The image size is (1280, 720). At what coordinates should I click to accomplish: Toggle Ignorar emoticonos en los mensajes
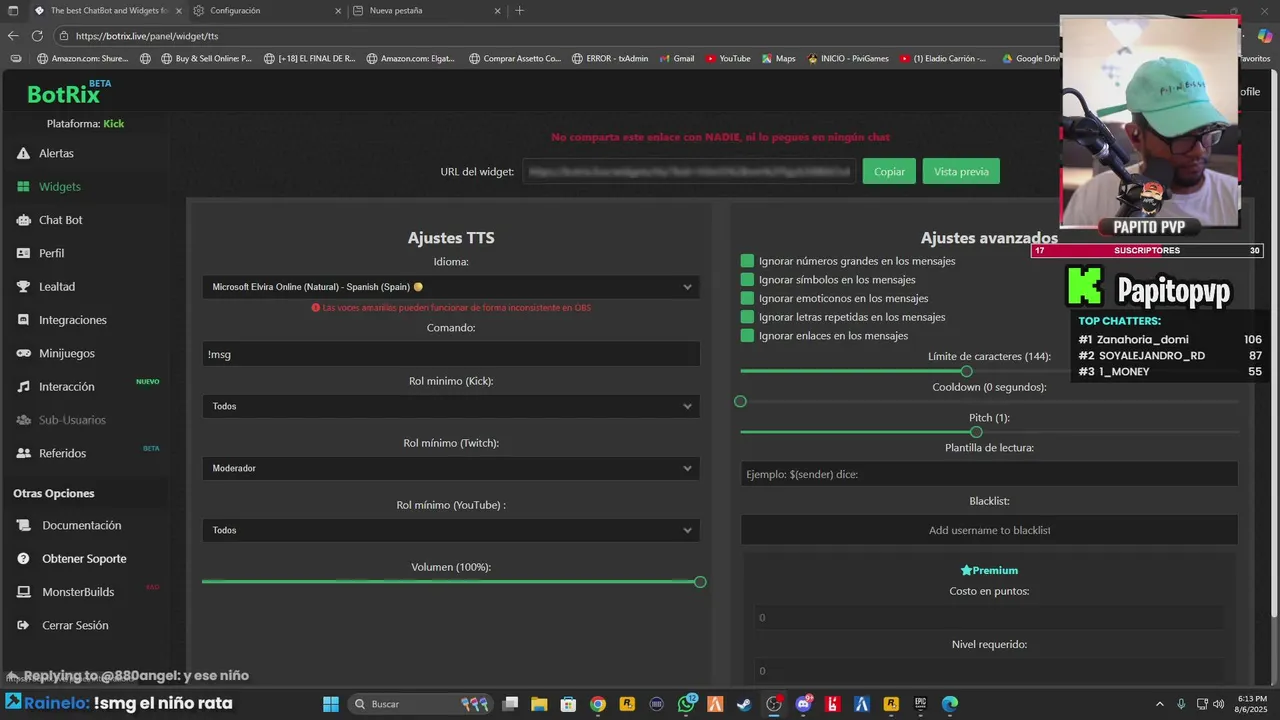click(747, 298)
